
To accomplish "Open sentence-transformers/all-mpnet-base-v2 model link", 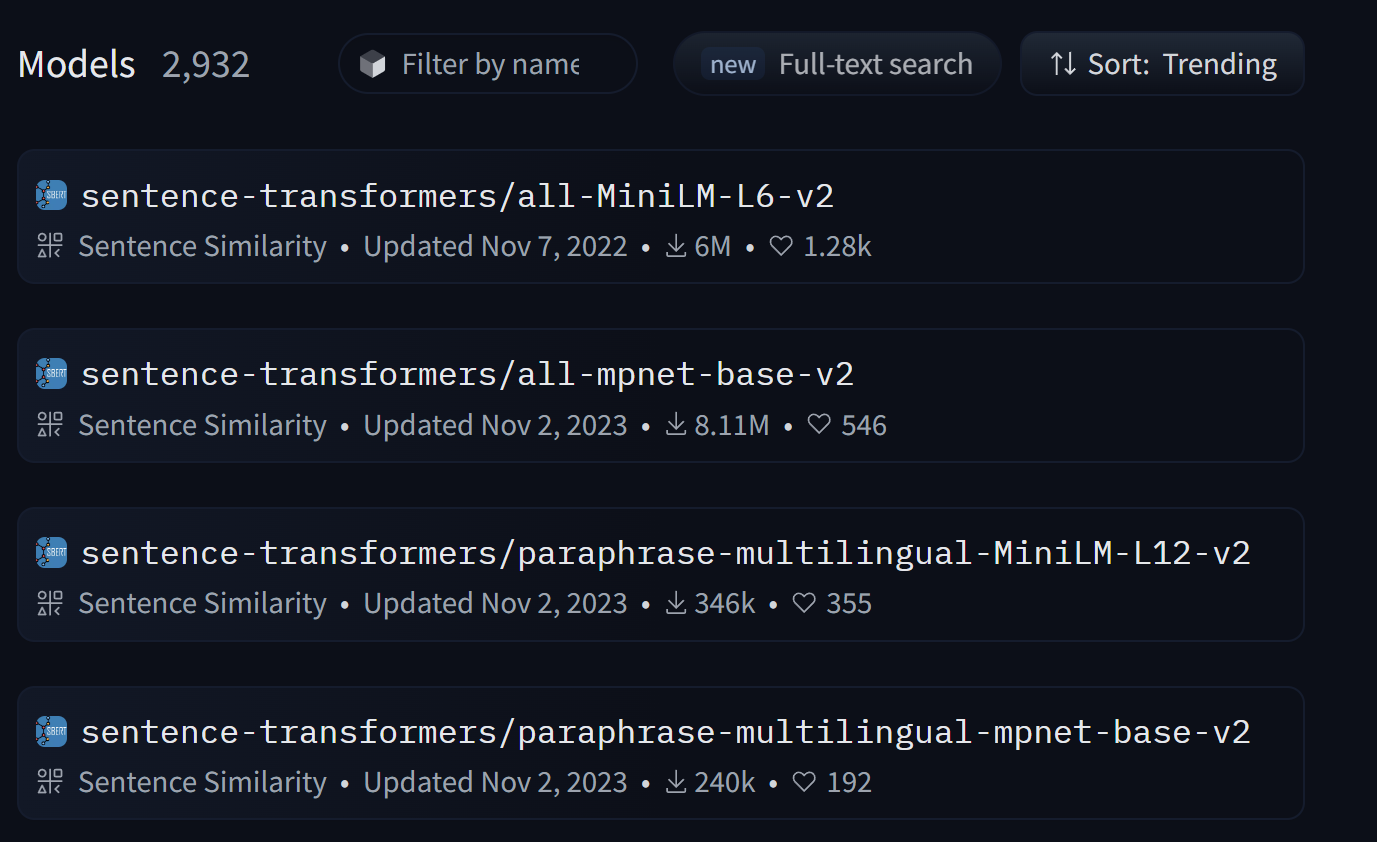I will pyautogui.click(x=467, y=374).
